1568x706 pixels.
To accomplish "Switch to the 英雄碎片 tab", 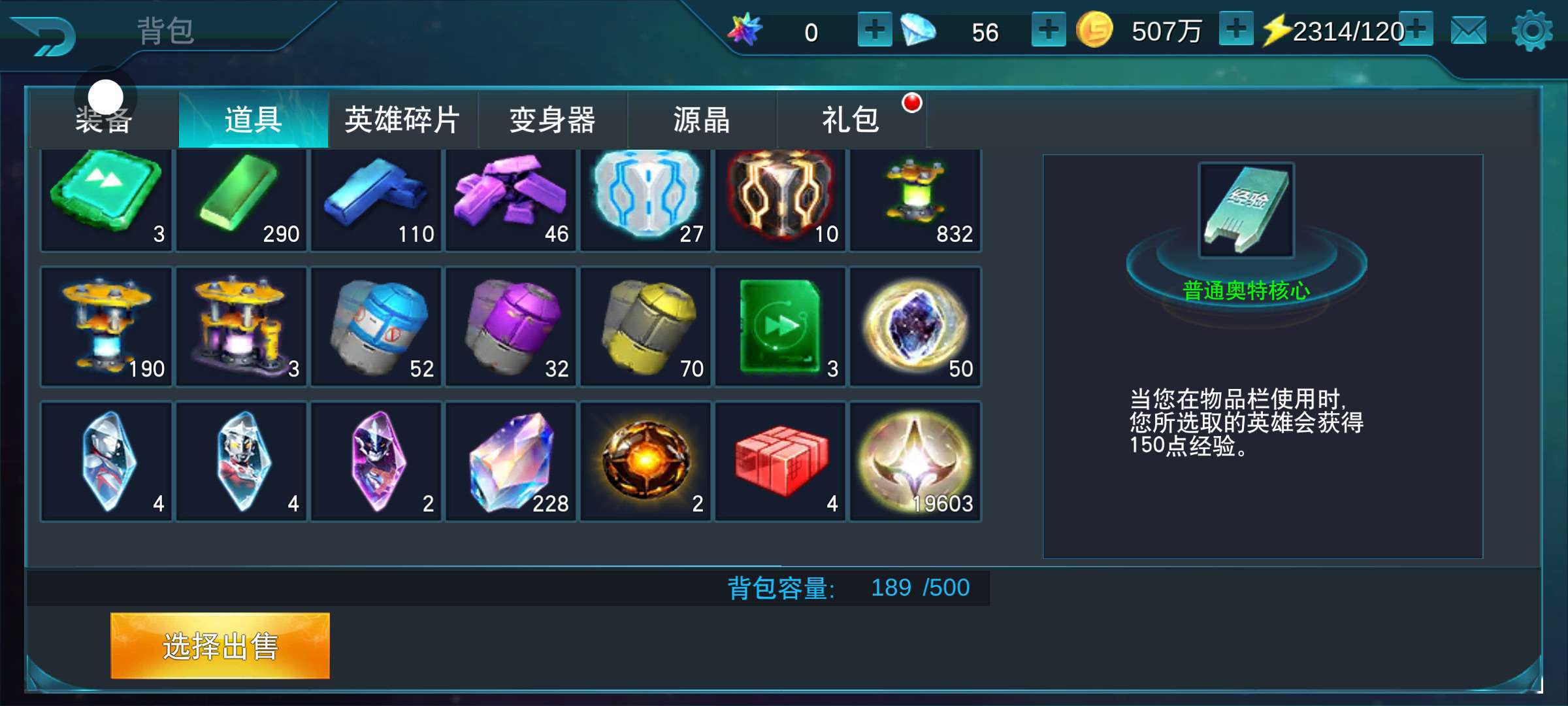I will 402,120.
